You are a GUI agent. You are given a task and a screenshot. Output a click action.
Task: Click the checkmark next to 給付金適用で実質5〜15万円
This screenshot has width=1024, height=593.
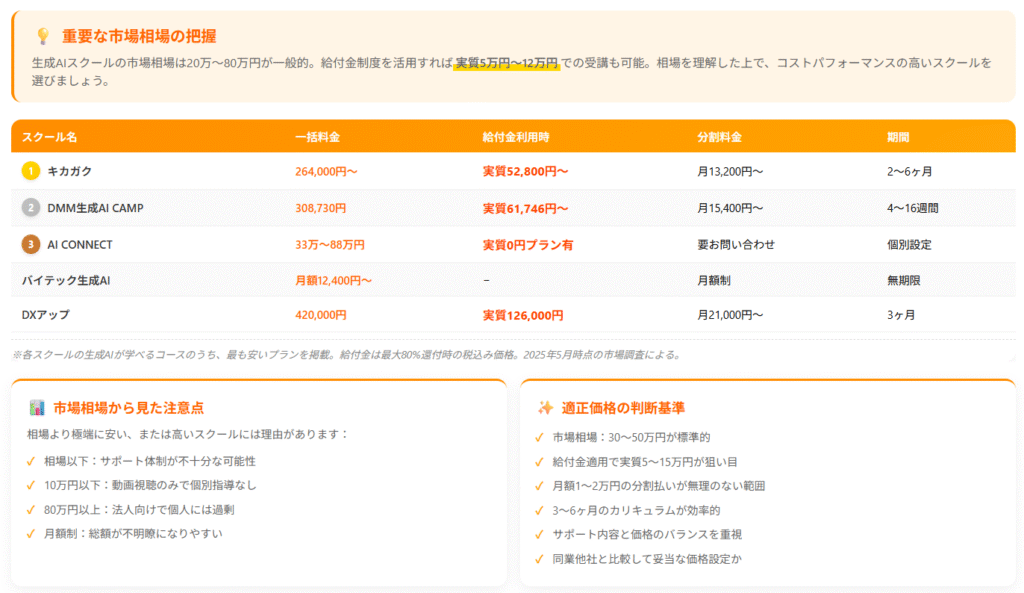tap(539, 462)
